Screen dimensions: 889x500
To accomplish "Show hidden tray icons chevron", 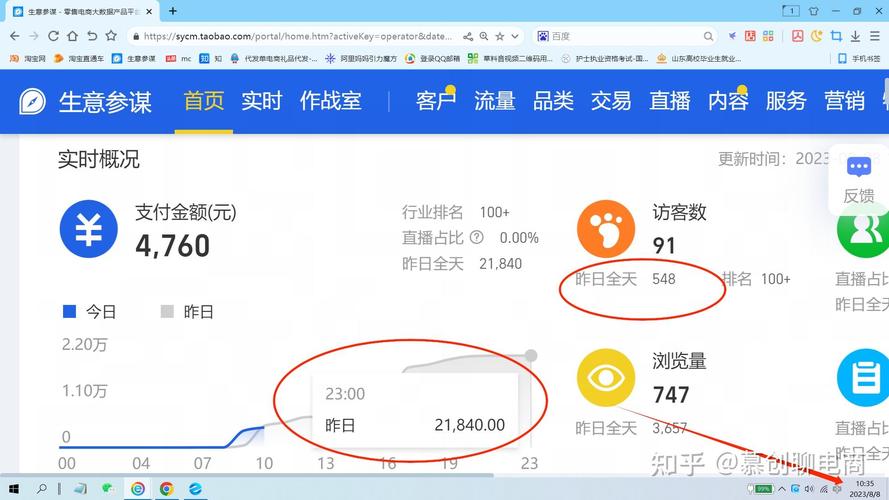I will click(x=782, y=489).
